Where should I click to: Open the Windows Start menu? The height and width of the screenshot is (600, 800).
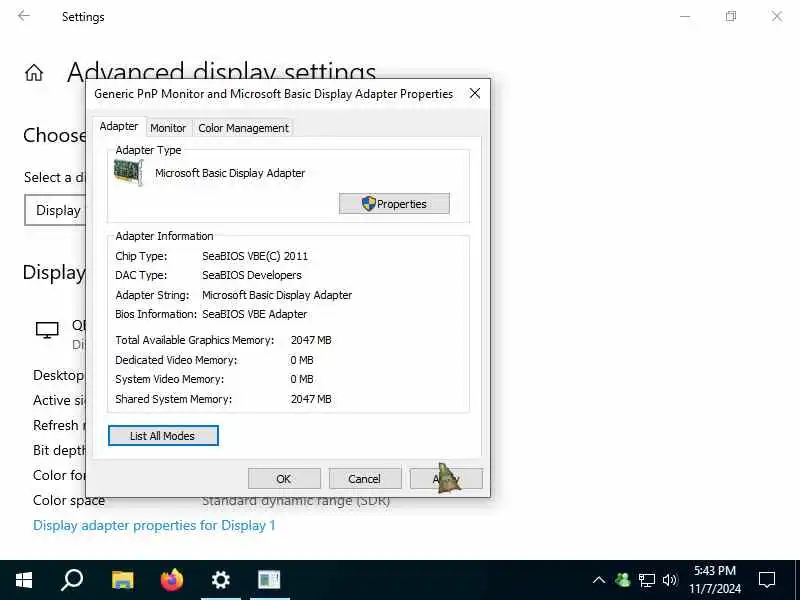pyautogui.click(x=24, y=580)
